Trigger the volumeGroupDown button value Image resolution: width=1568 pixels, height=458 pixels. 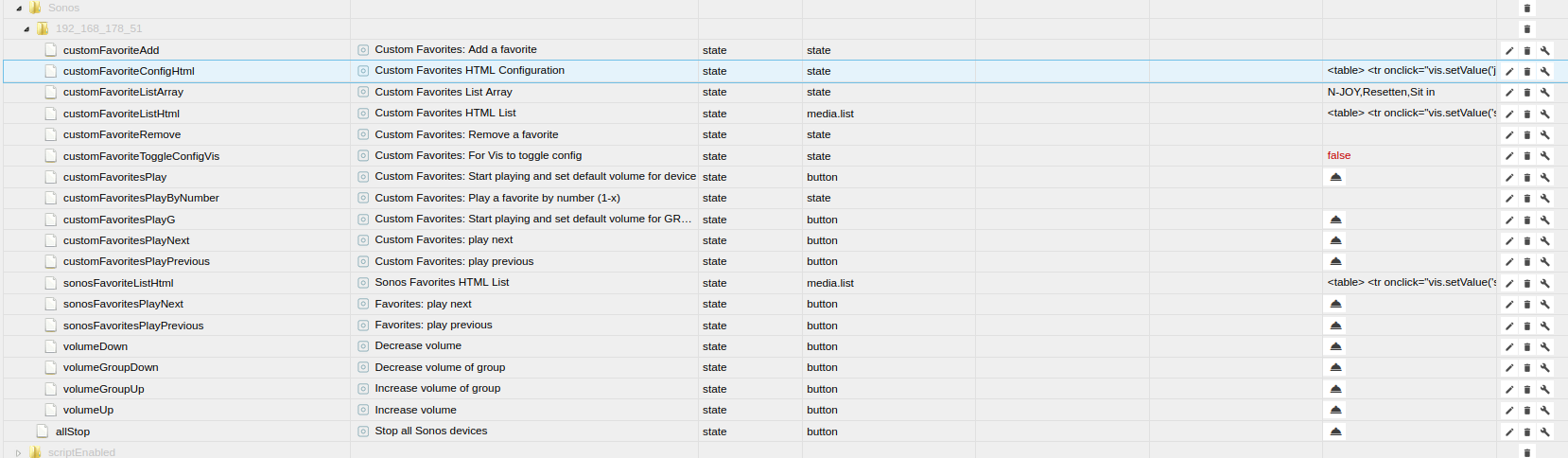[x=1335, y=367]
